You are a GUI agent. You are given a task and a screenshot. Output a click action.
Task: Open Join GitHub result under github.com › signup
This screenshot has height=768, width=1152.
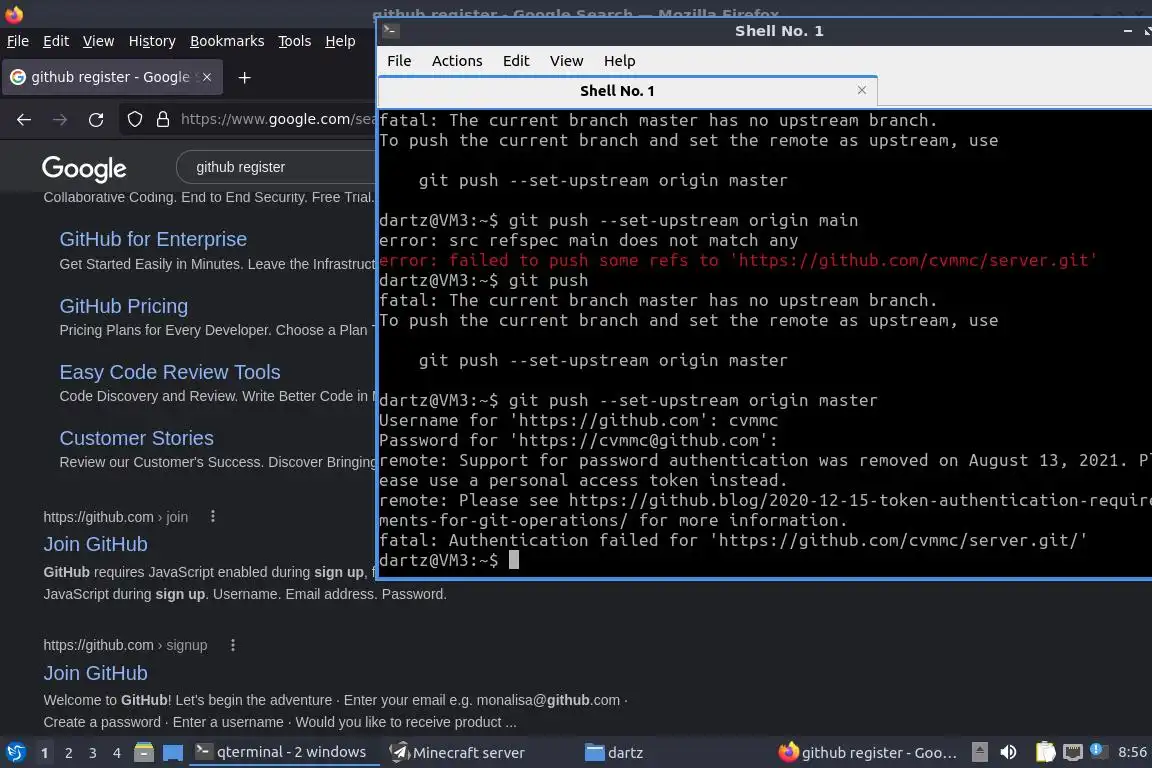tap(96, 672)
